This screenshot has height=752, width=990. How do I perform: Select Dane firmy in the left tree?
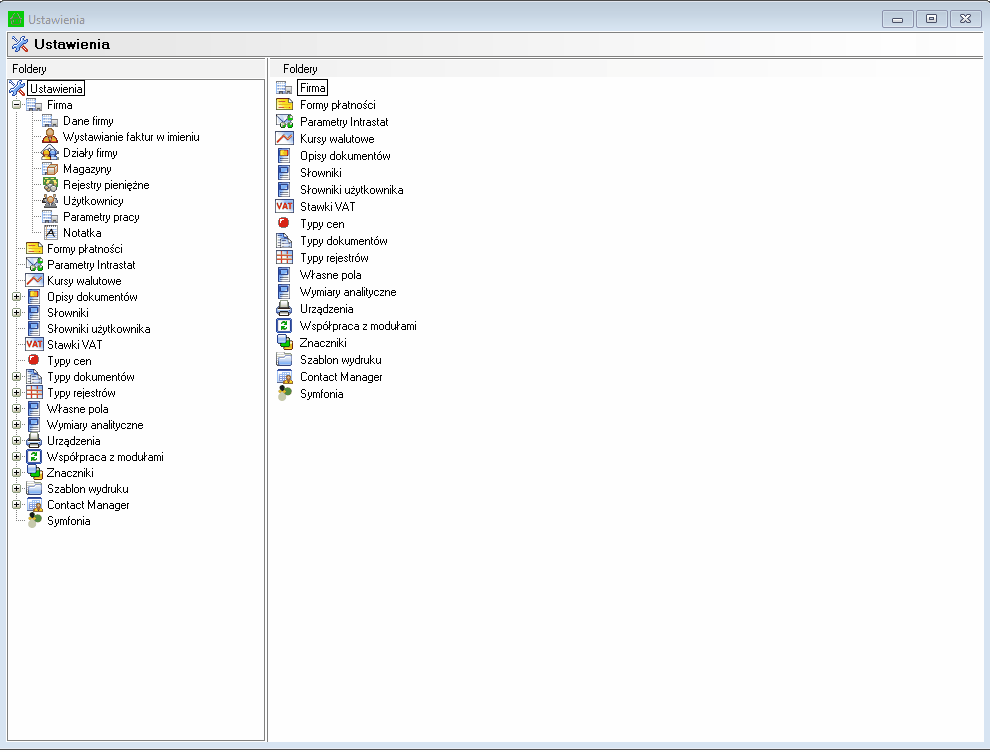[88, 121]
